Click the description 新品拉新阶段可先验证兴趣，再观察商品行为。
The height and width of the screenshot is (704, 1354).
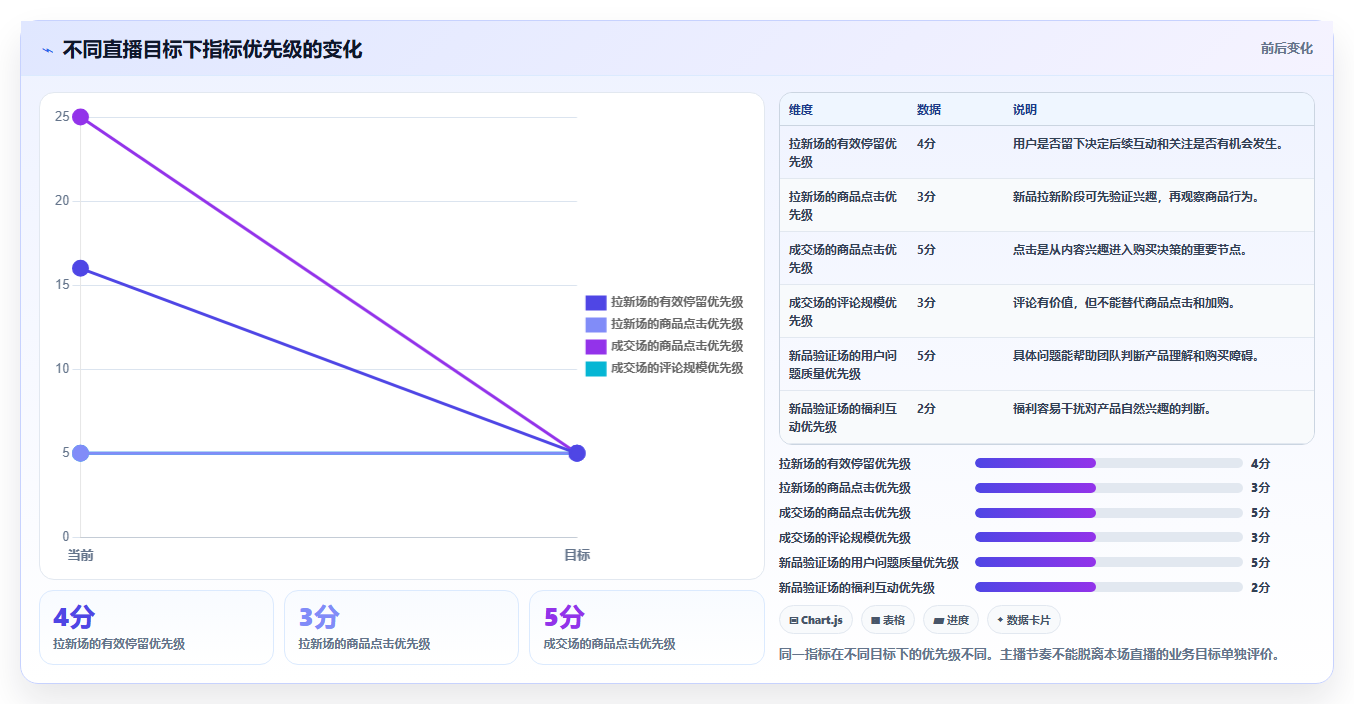pyautogui.click(x=1136, y=197)
